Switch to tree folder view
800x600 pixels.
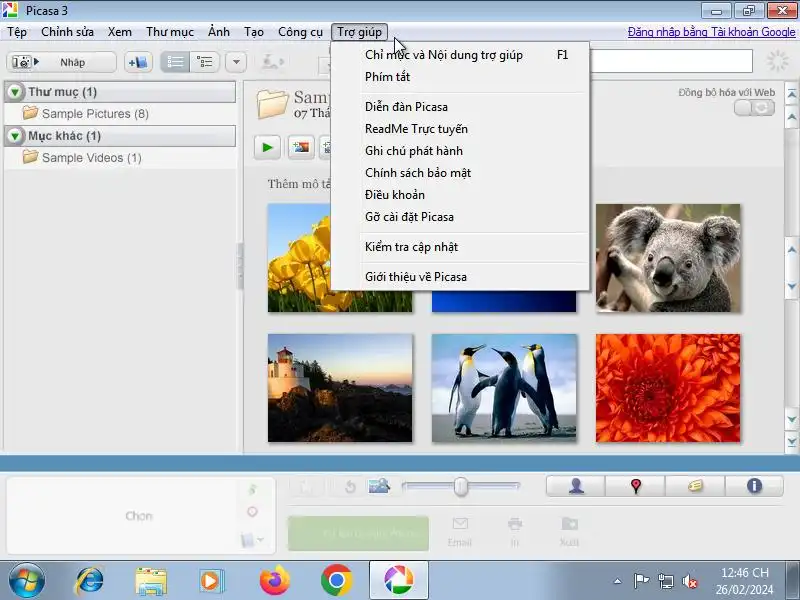click(x=205, y=62)
